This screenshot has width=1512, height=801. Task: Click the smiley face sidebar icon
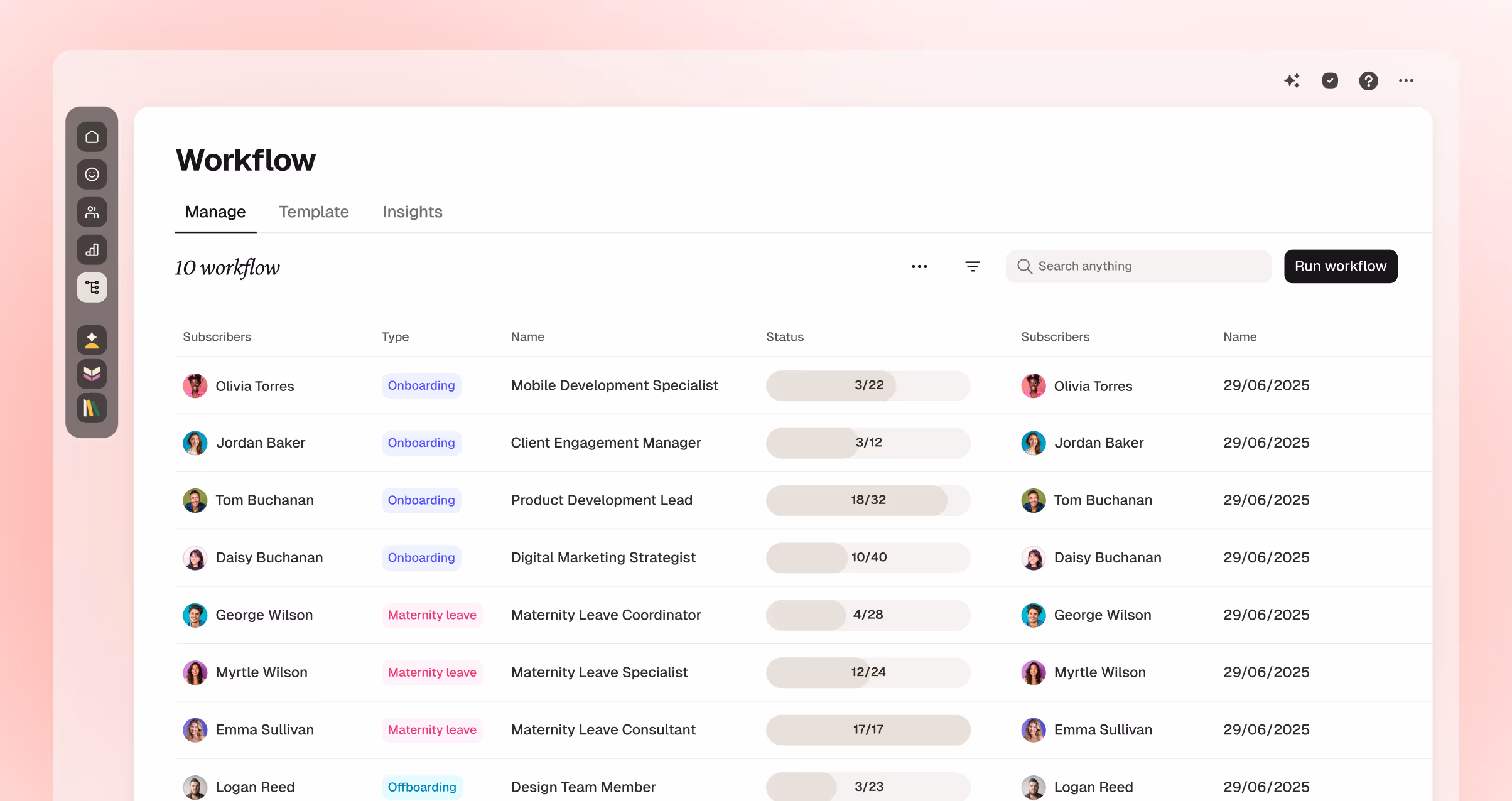[92, 175]
